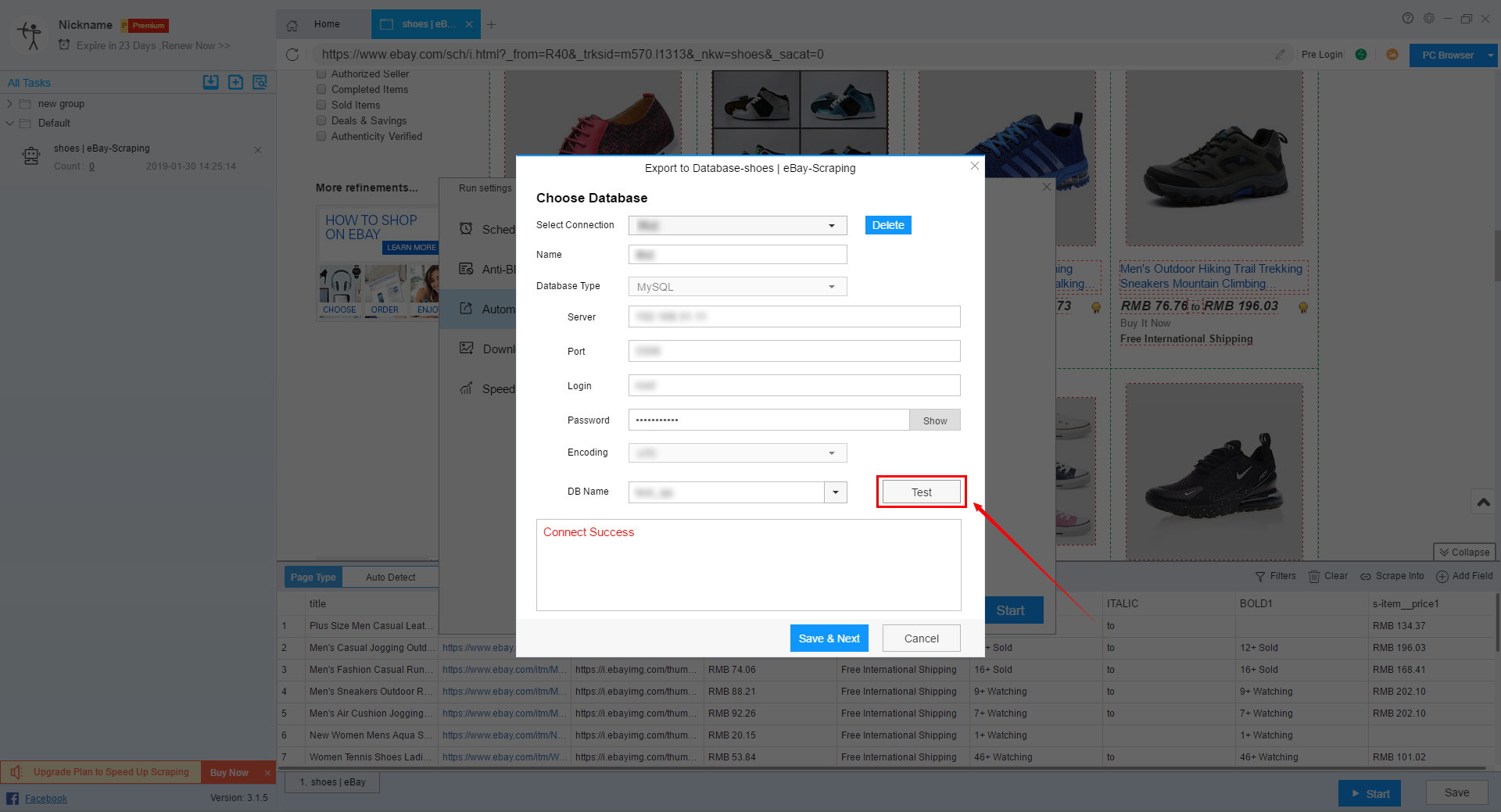Screen dimensions: 1501x812
Task: Click the Test connection button
Action: point(921,492)
